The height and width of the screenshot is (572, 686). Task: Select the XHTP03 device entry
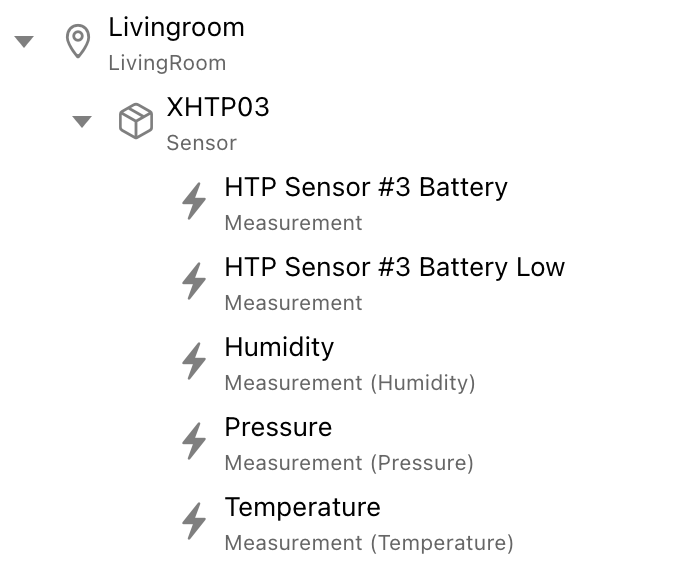click(218, 108)
